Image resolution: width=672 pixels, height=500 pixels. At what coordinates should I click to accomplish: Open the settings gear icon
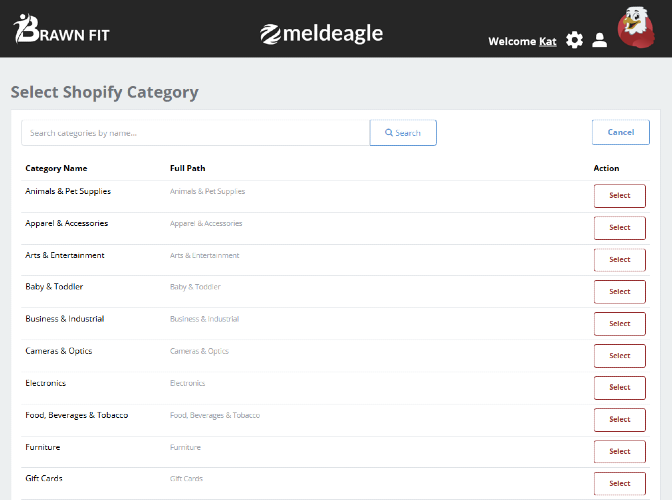(574, 40)
